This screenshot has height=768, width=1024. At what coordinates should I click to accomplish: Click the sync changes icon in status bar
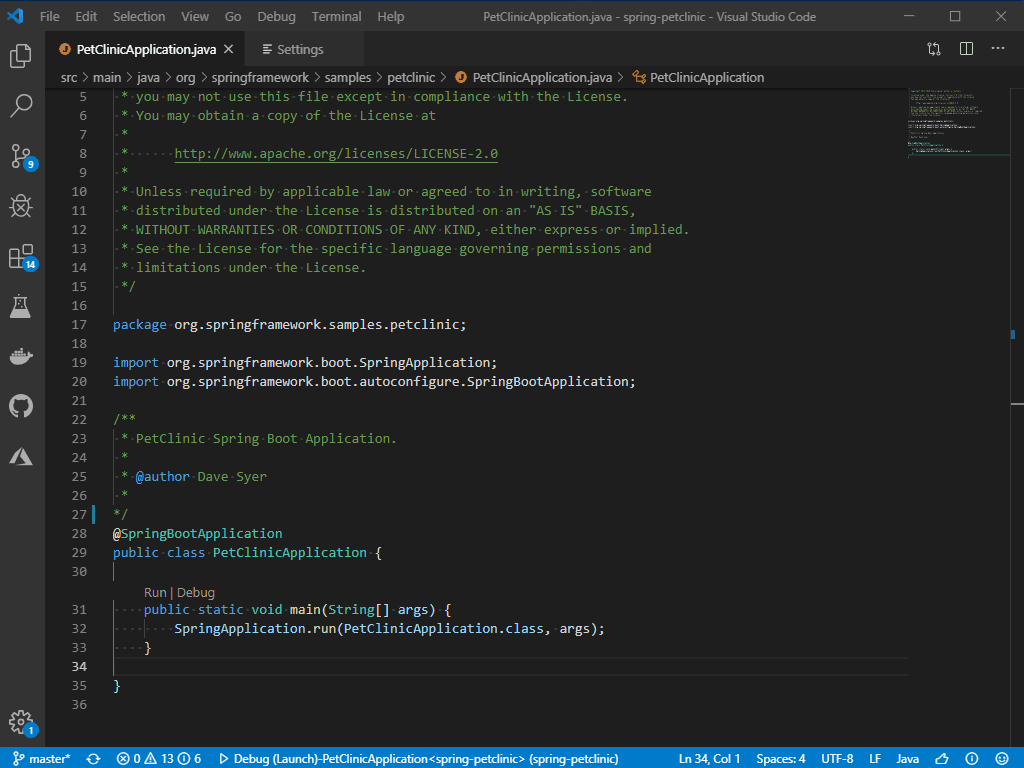pyautogui.click(x=92, y=758)
